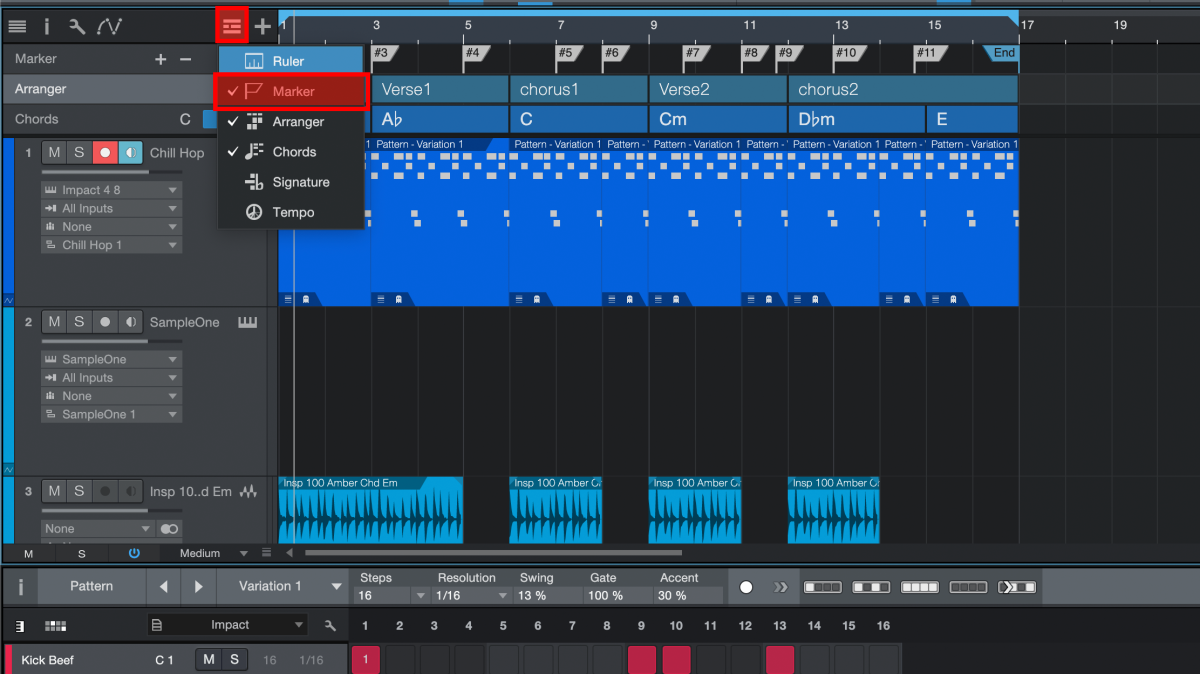Solo the Chill Hop track

79,153
